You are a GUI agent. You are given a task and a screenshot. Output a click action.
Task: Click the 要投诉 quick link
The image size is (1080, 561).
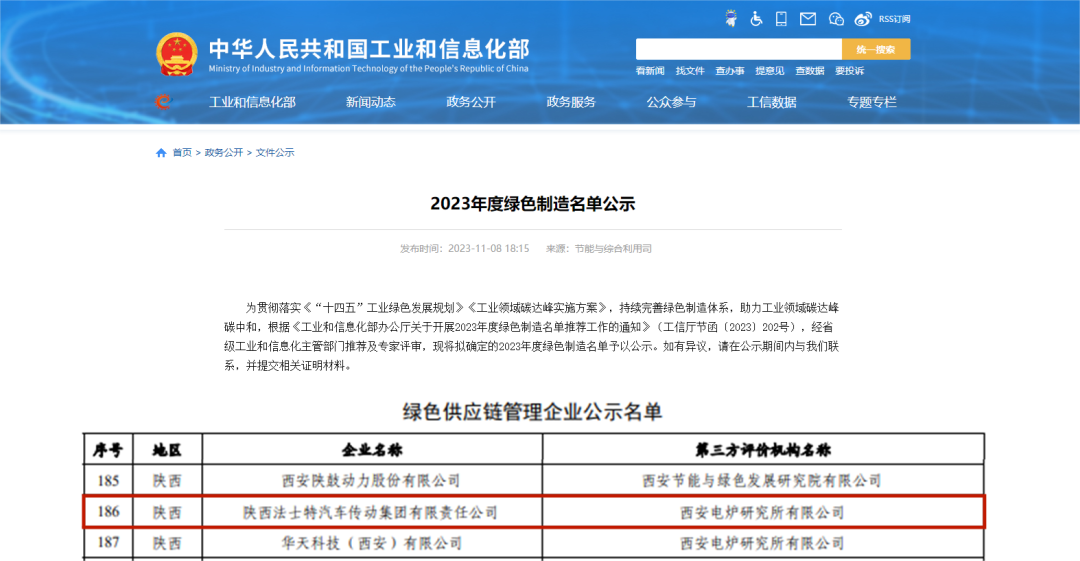849,71
